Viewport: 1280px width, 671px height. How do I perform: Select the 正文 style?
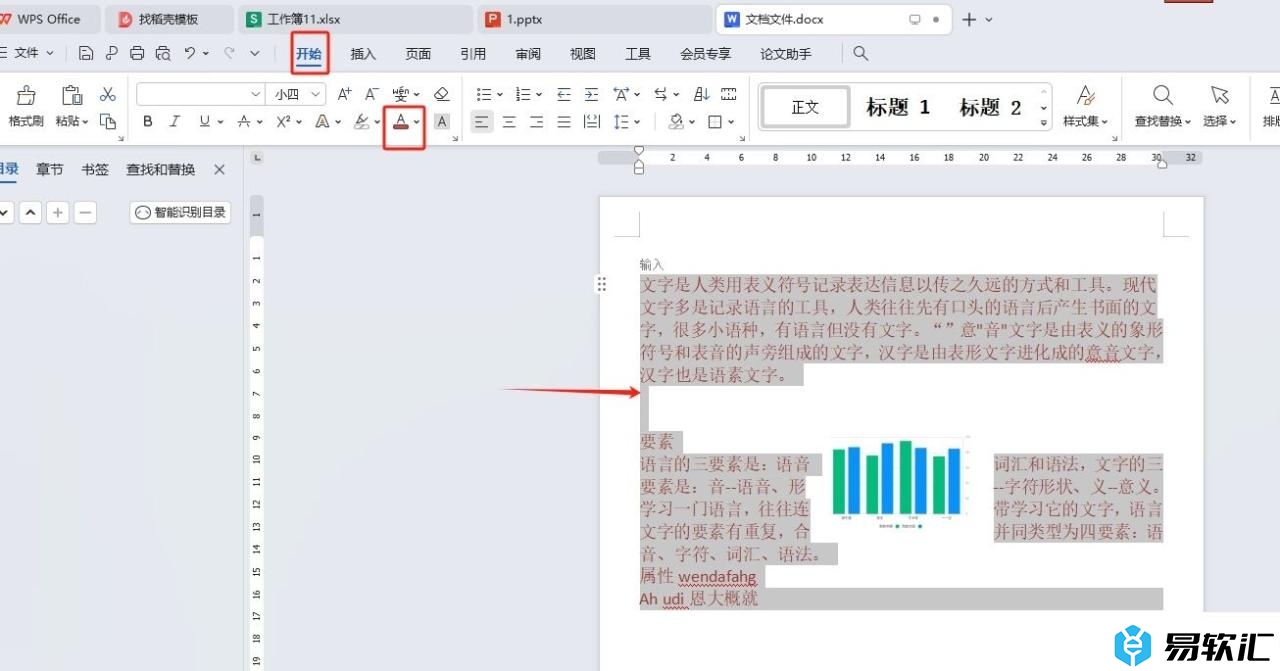[805, 107]
